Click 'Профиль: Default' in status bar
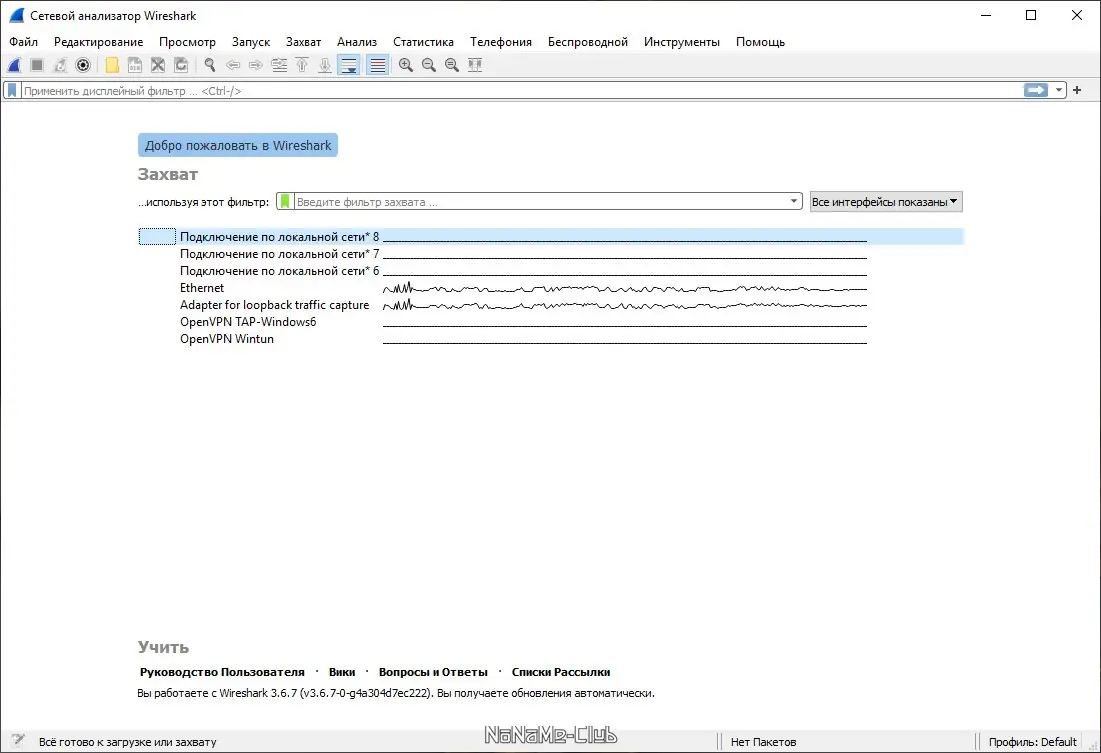The image size is (1101, 753). pos(1032,742)
